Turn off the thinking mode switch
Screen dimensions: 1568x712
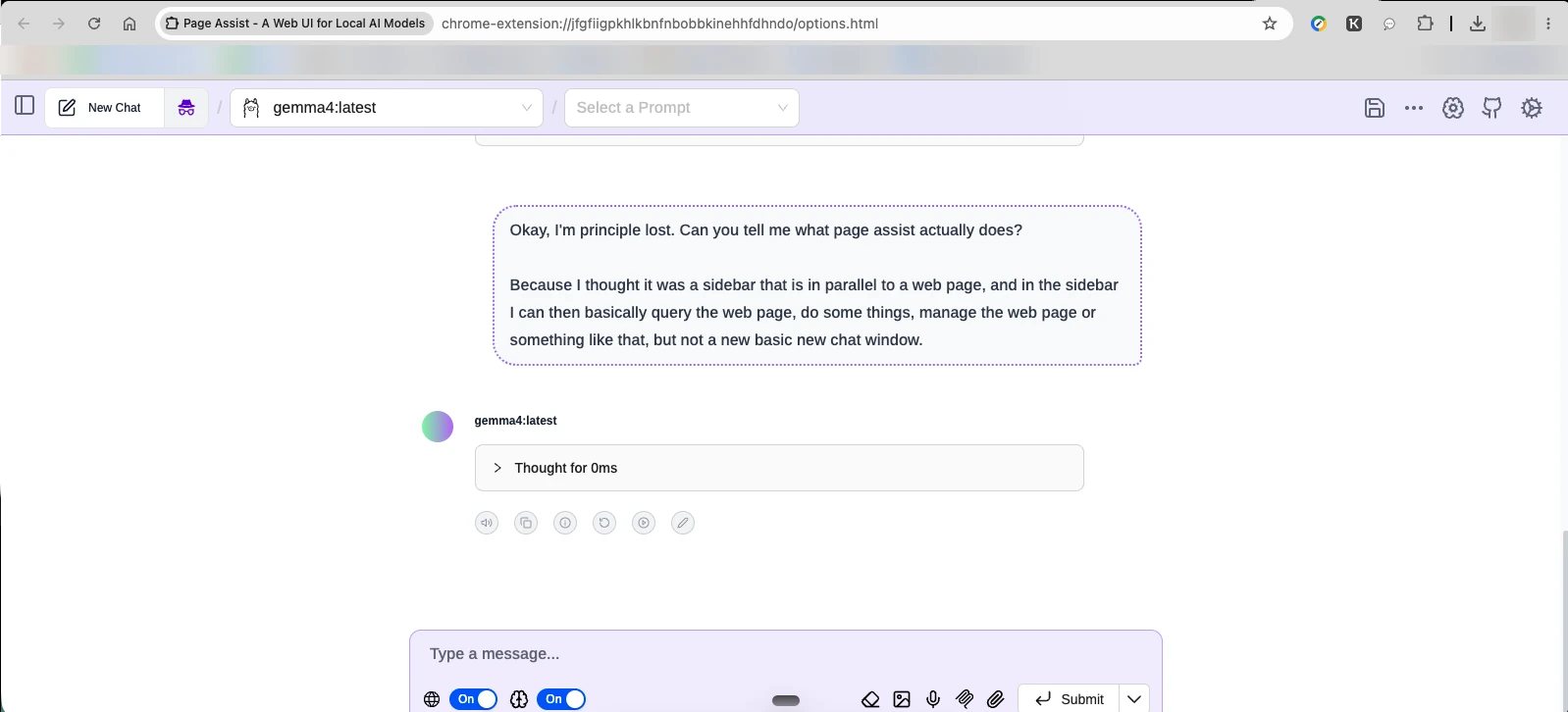click(x=561, y=699)
